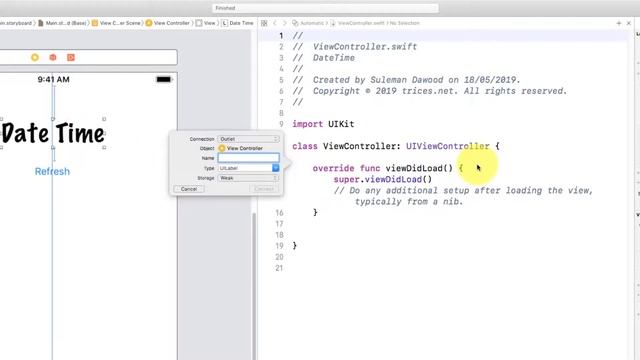Open the Storage Weak dropdown
Screen dimensions: 640x360
248,178
